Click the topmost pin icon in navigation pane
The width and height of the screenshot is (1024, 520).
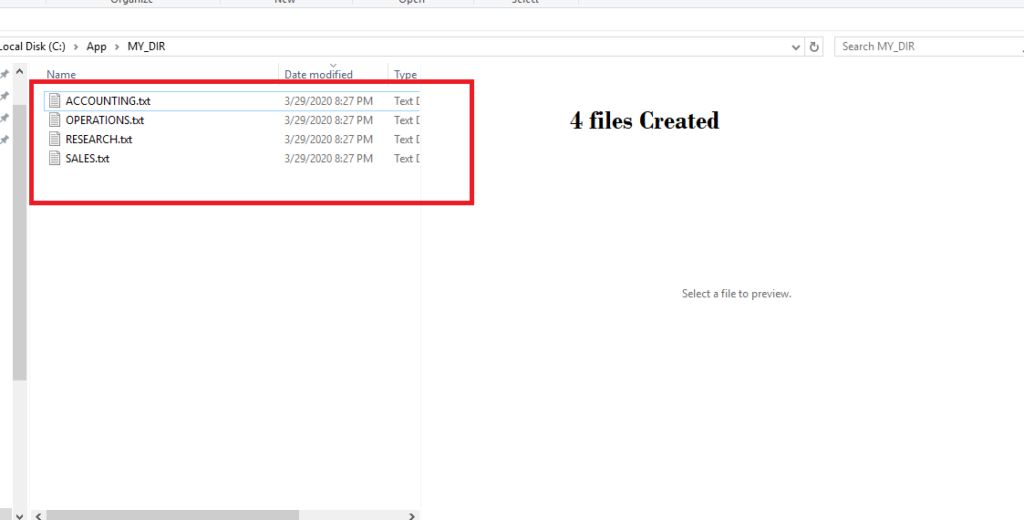pyautogui.click(x=5, y=74)
